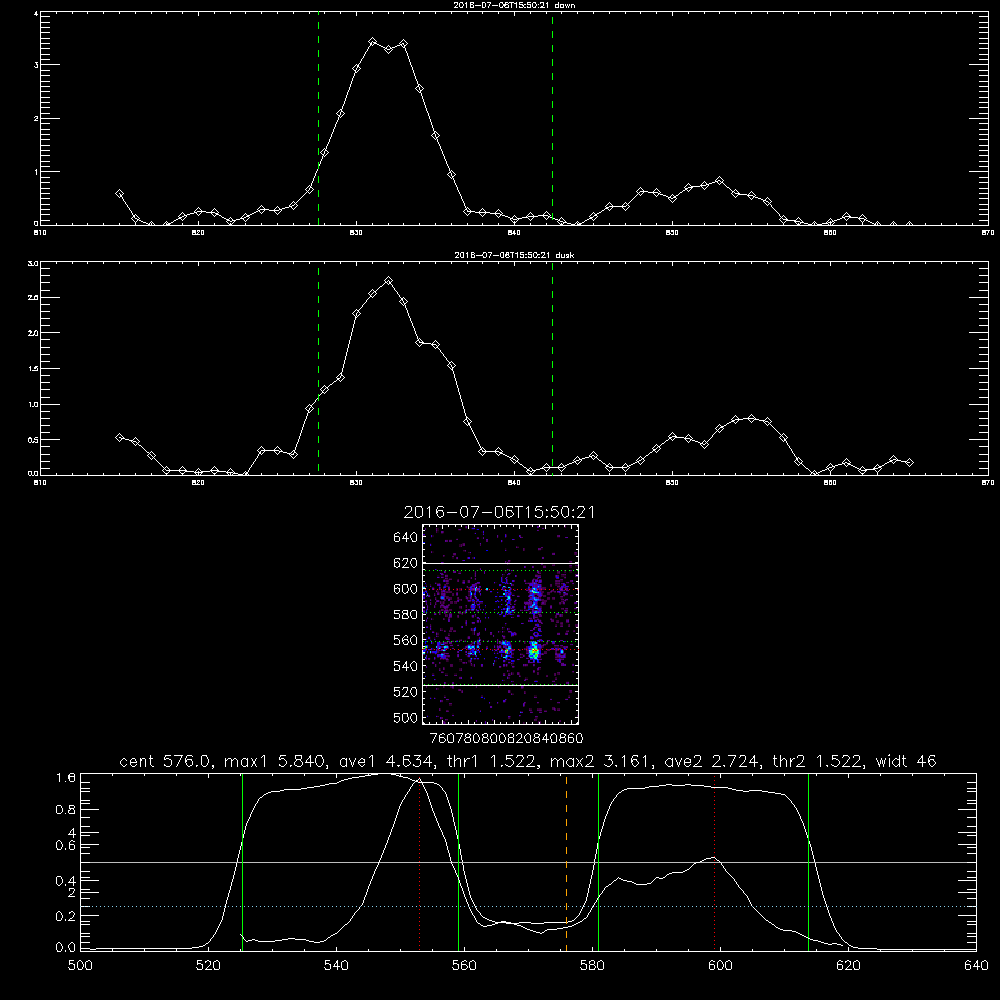
Task: Select the solid green boundary line near 614
Action: click(x=808, y=861)
